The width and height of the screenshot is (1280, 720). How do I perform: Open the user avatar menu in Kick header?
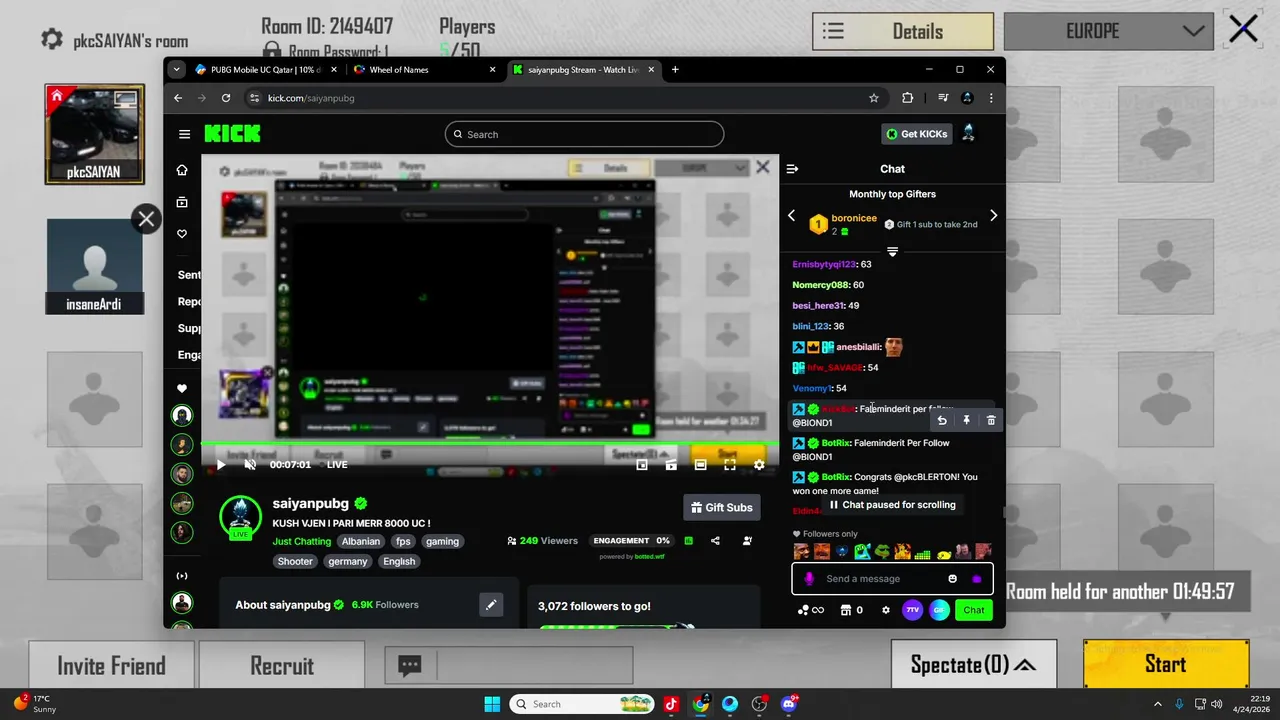pos(968,134)
